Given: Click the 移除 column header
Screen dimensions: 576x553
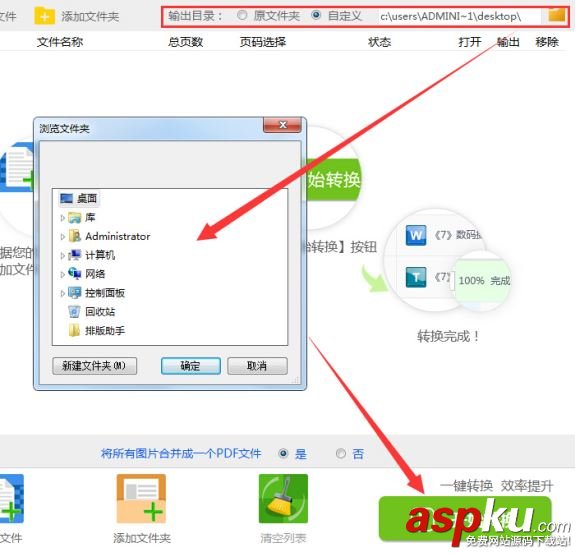Looking at the screenshot, I should coord(547,42).
